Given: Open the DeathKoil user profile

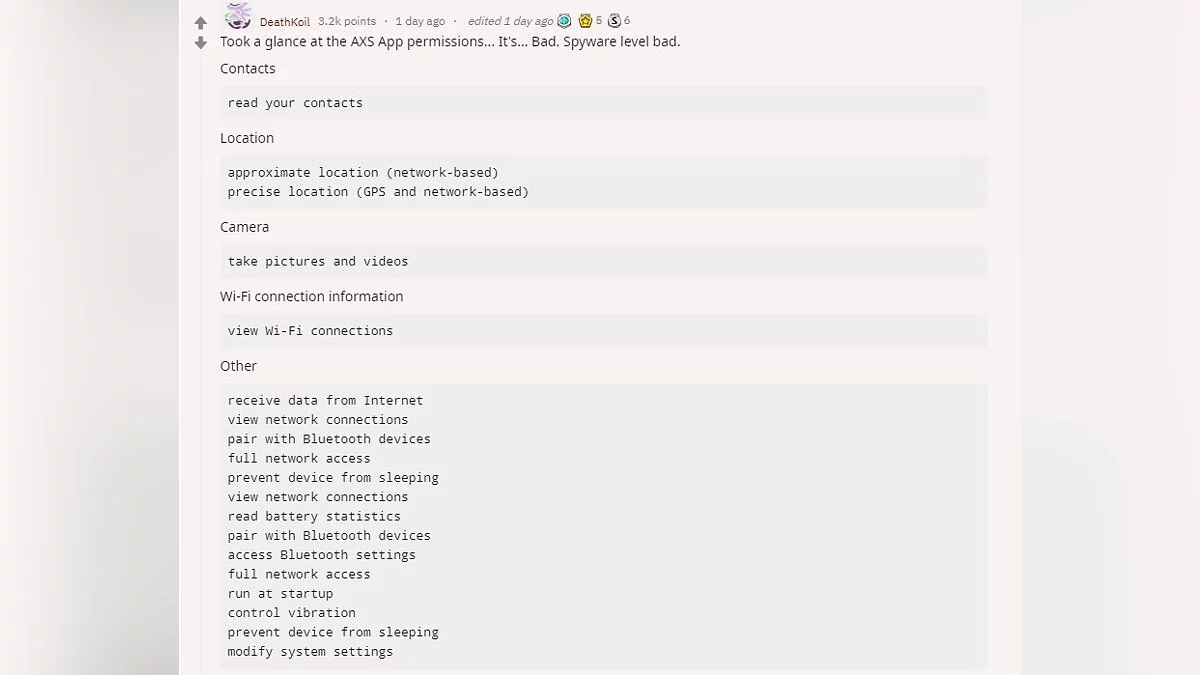Looking at the screenshot, I should (284, 21).
